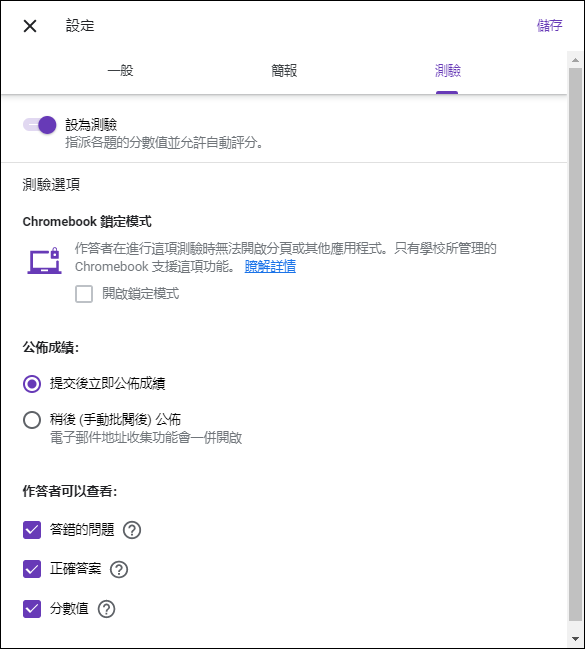Show help icon next to 分數值

tap(106, 609)
